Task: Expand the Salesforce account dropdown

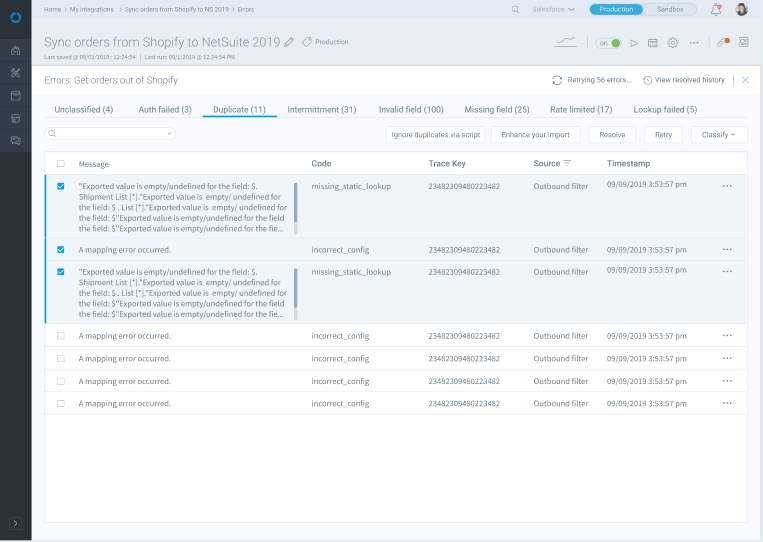Action: pyautogui.click(x=553, y=9)
